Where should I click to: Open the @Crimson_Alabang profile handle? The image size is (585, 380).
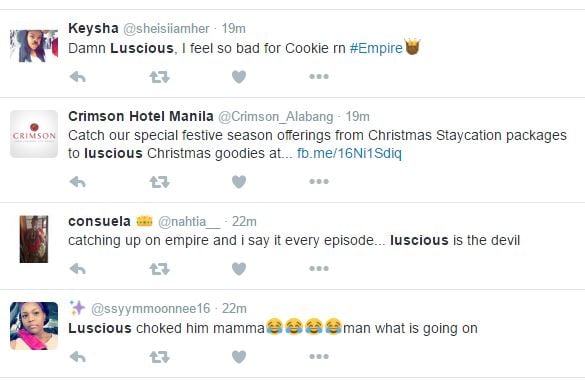275,117
